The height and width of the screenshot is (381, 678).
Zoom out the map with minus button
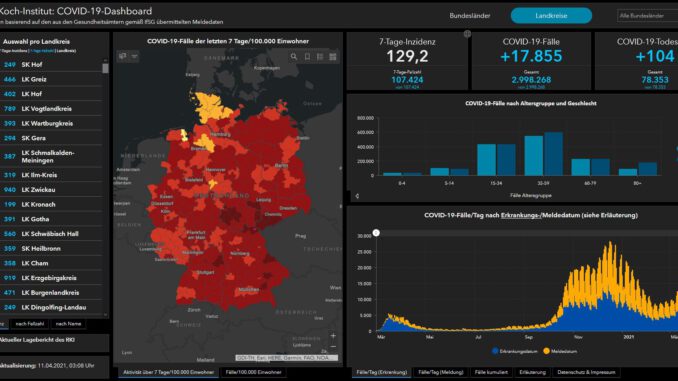coord(333,346)
